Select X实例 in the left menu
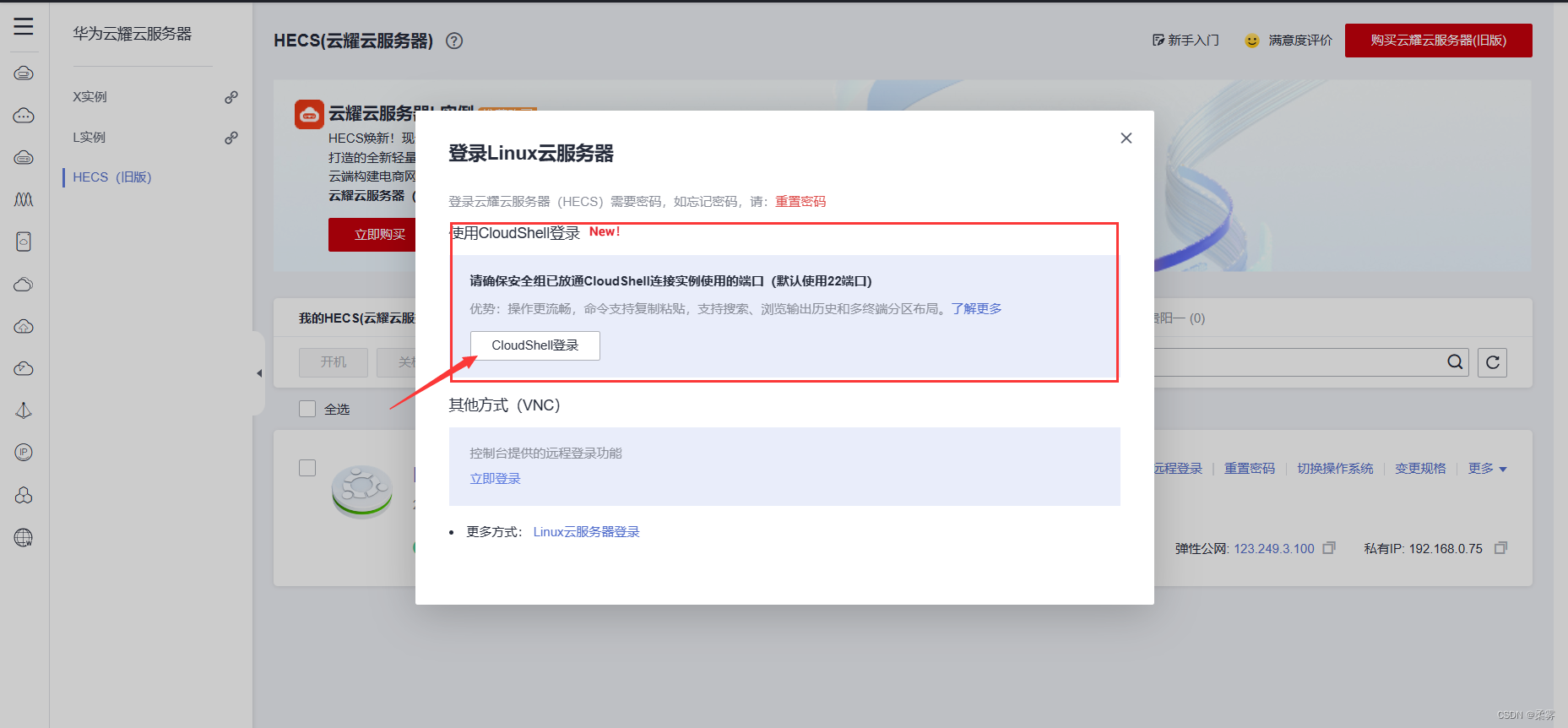The width and height of the screenshot is (1568, 728). tap(90, 97)
